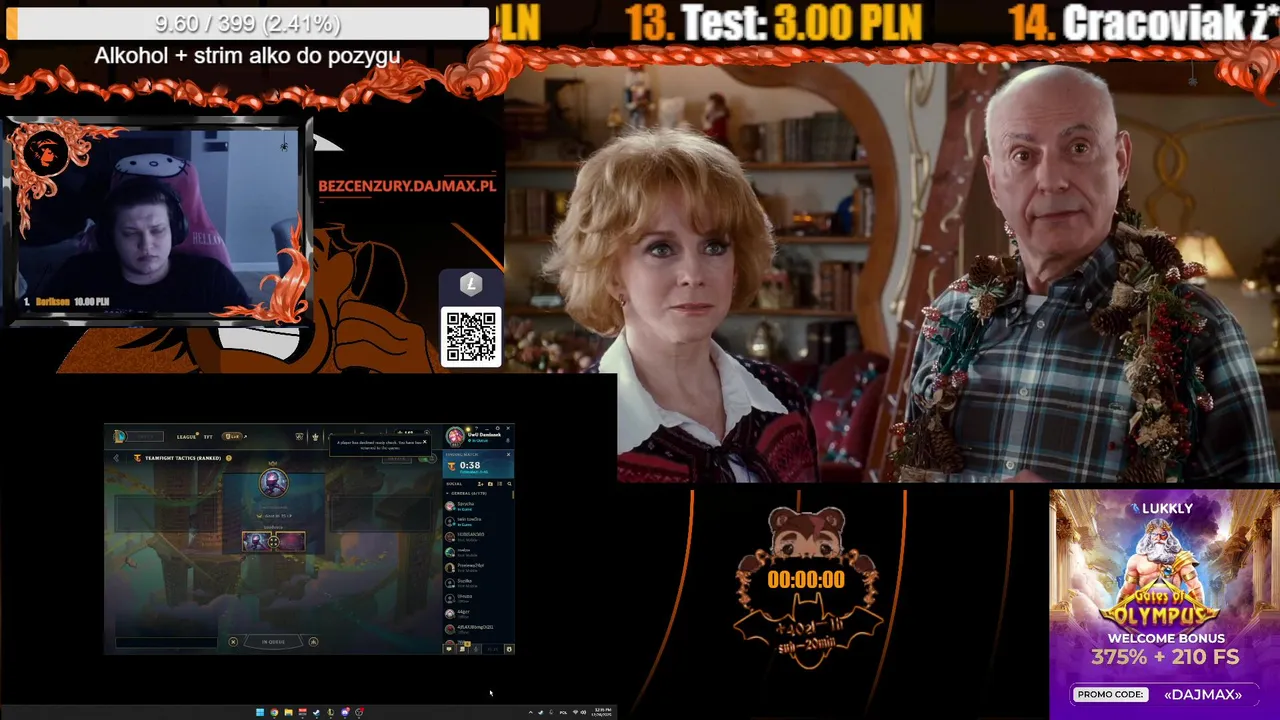
Task: Click the League client logo icon
Action: [x=119, y=437]
